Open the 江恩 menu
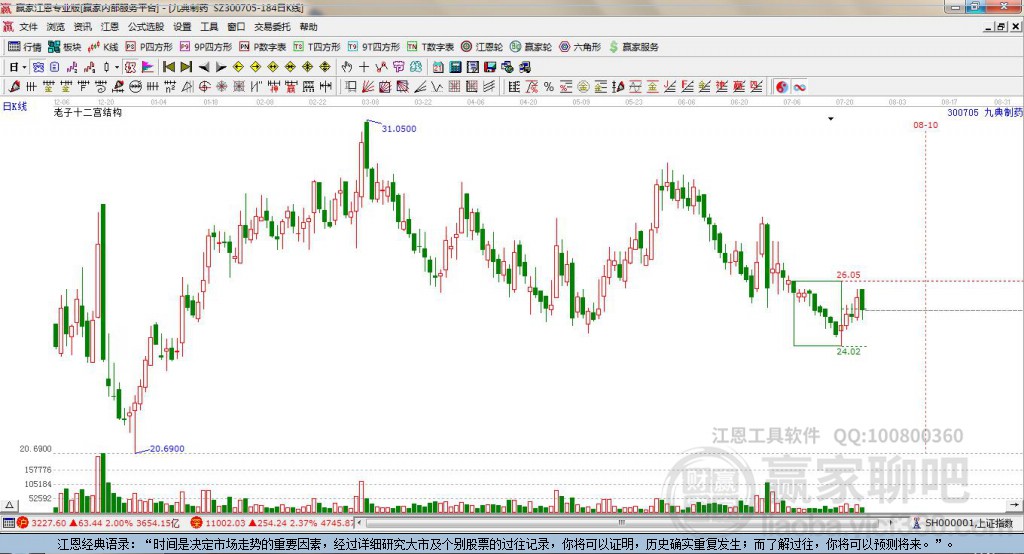This screenshot has width=1024, height=554. coord(110,27)
